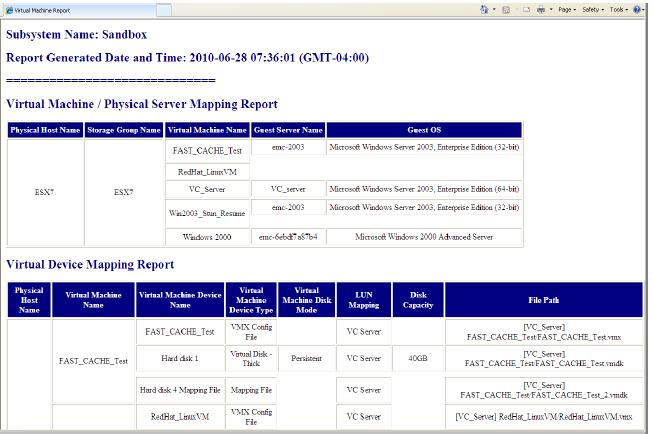Click RedHat_LinuxVM in the server mapping table
Image resolution: width=653 pixels, height=434 pixels.
pyautogui.click(x=207, y=172)
